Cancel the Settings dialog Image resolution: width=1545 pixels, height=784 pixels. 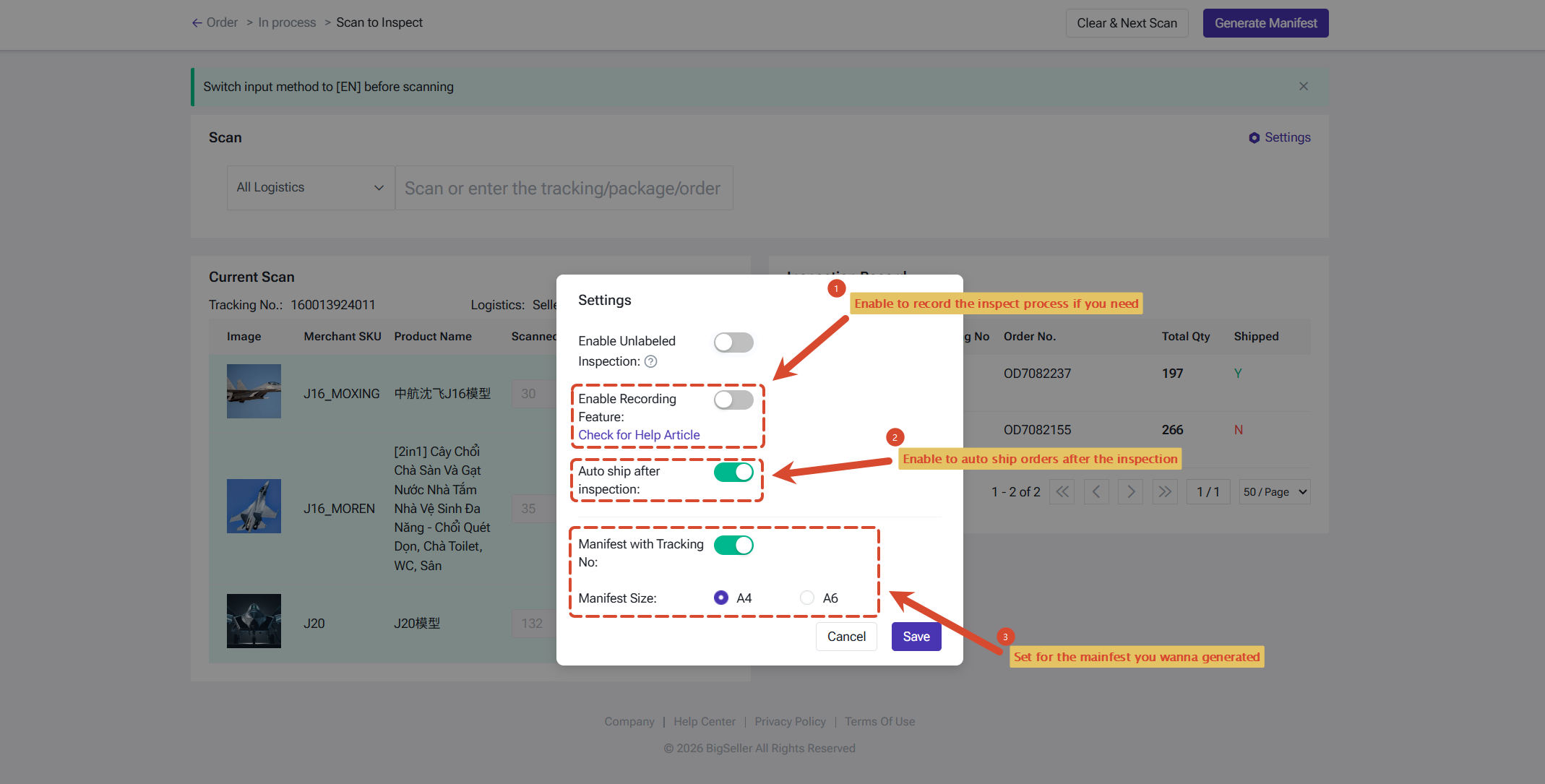(846, 637)
